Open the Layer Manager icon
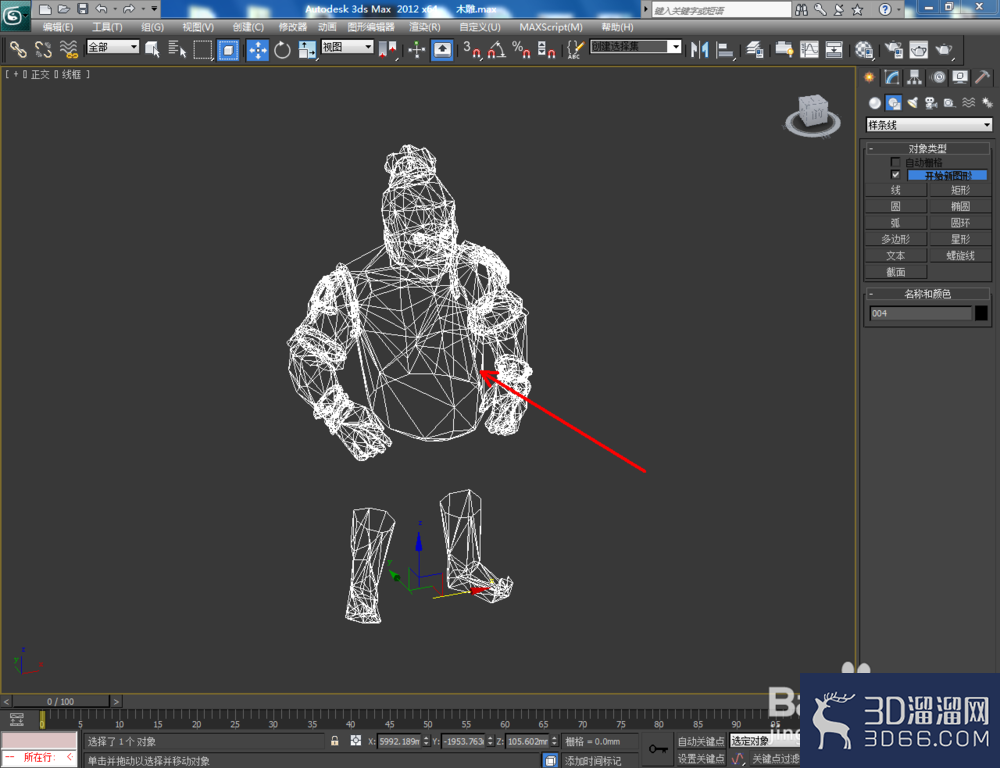Screen dimensions: 1000x768 [x=754, y=49]
